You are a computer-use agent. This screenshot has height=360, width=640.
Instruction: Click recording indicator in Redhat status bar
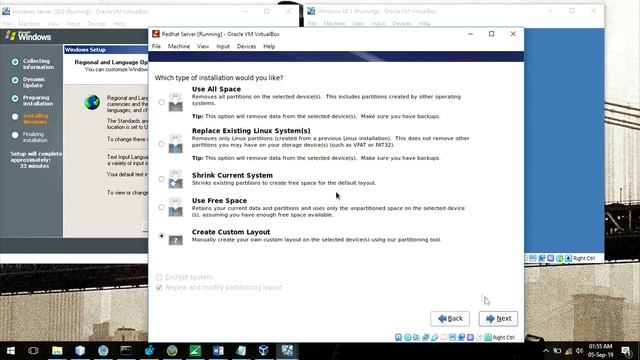(x=461, y=337)
